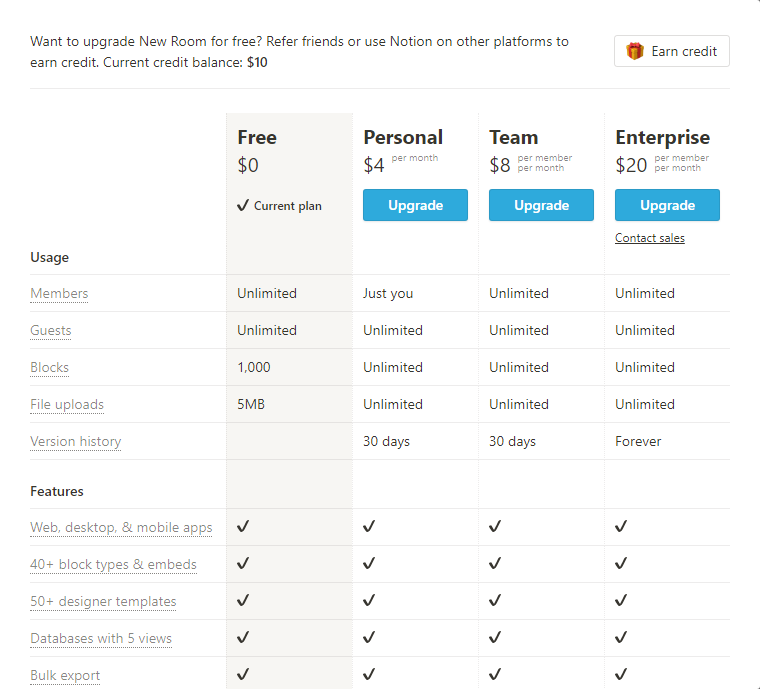Screen dimensions: 760x689
Task: Click Databases with 5 views label
Action: (x=101, y=639)
